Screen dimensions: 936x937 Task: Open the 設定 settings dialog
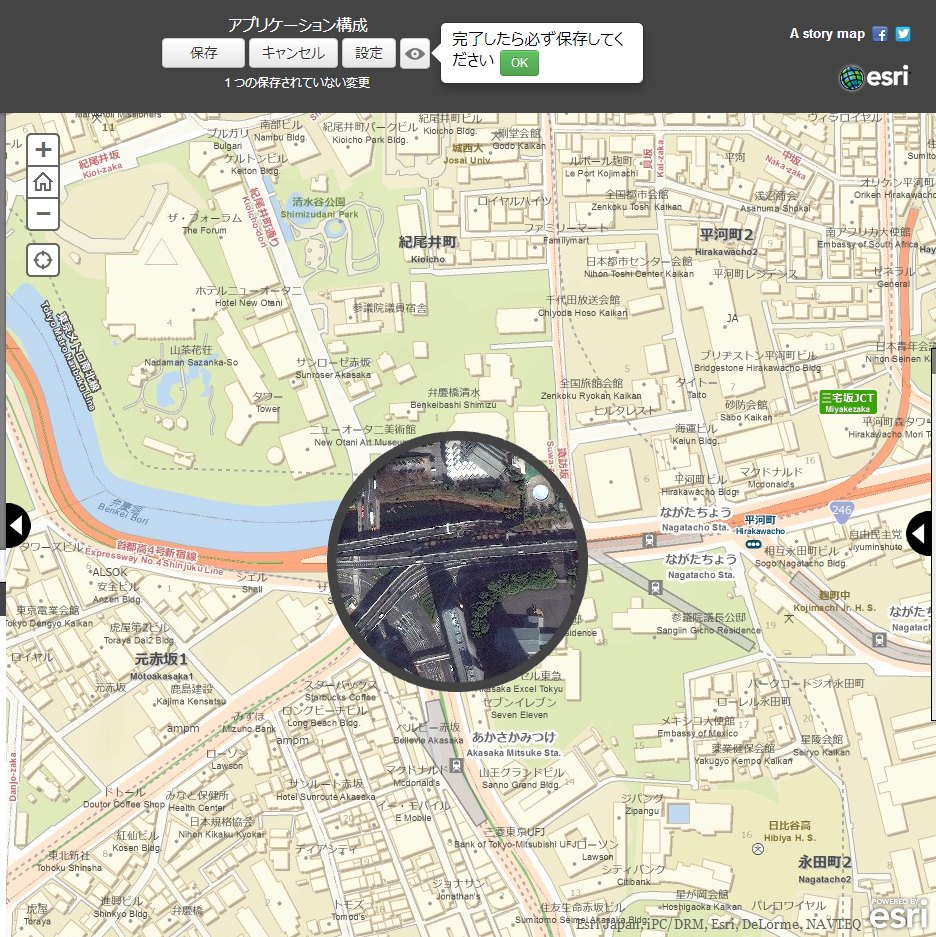369,54
